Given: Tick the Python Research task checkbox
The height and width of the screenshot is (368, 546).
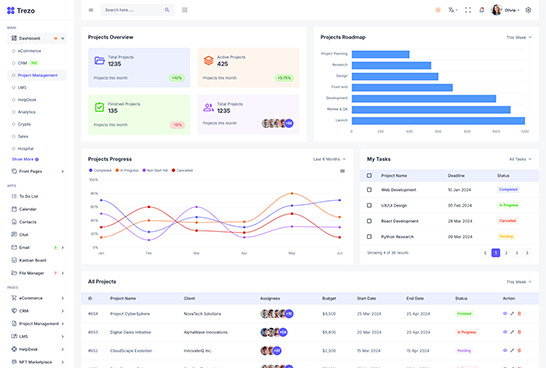Looking at the screenshot, I should (x=369, y=237).
